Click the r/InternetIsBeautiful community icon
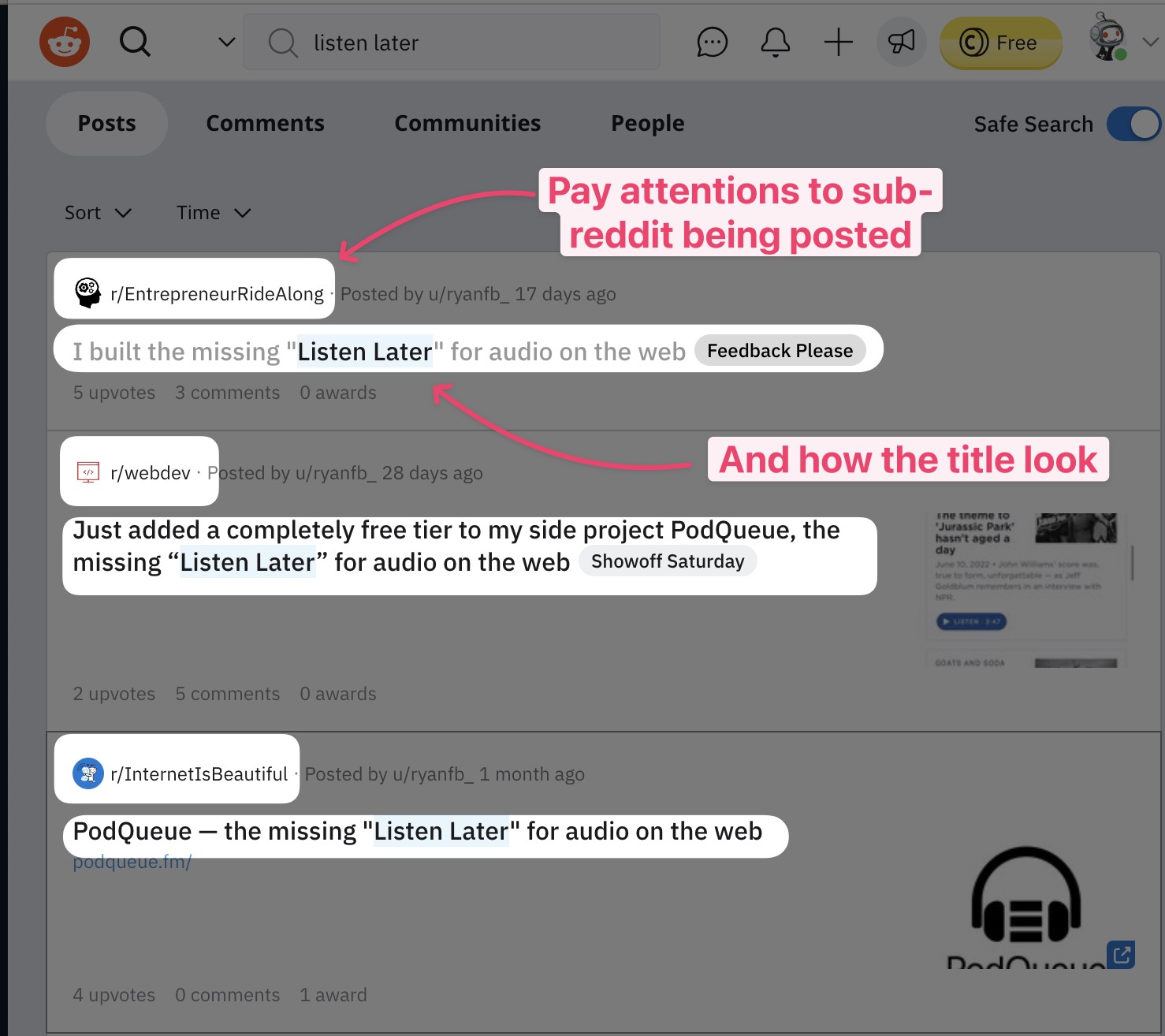 (x=88, y=773)
